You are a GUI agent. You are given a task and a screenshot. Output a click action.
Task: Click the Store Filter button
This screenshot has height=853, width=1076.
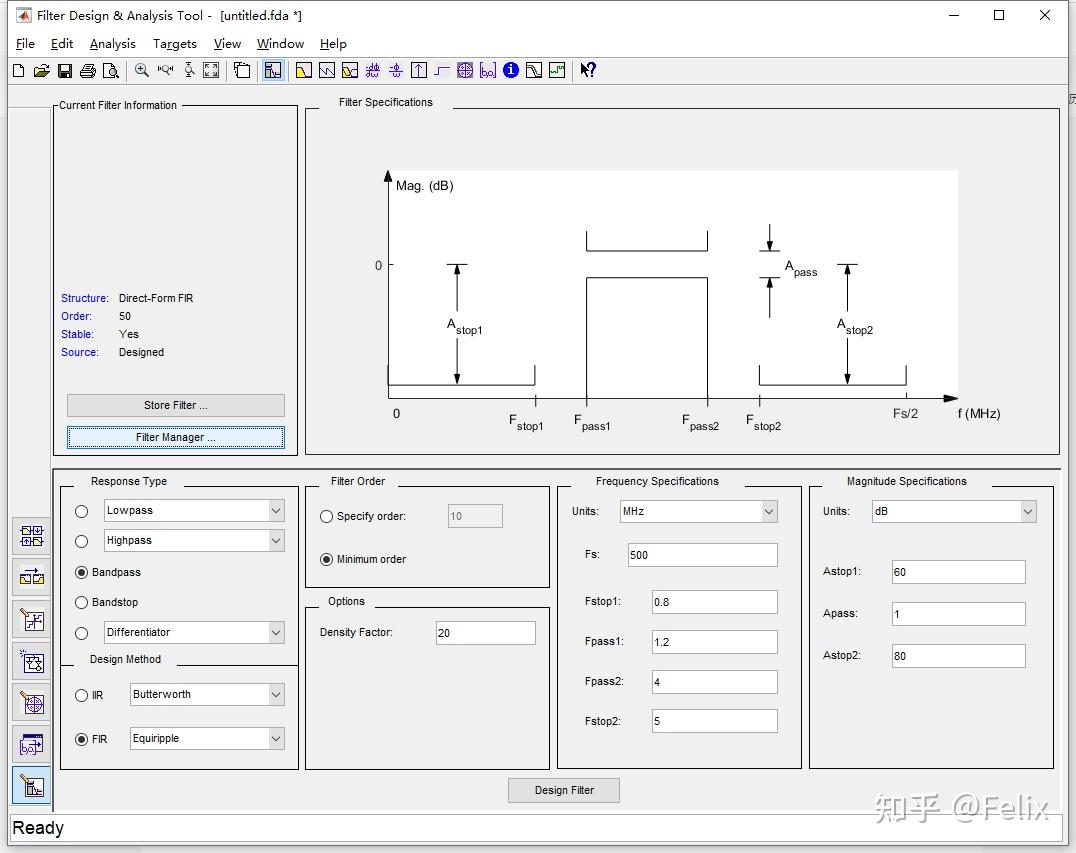click(176, 405)
